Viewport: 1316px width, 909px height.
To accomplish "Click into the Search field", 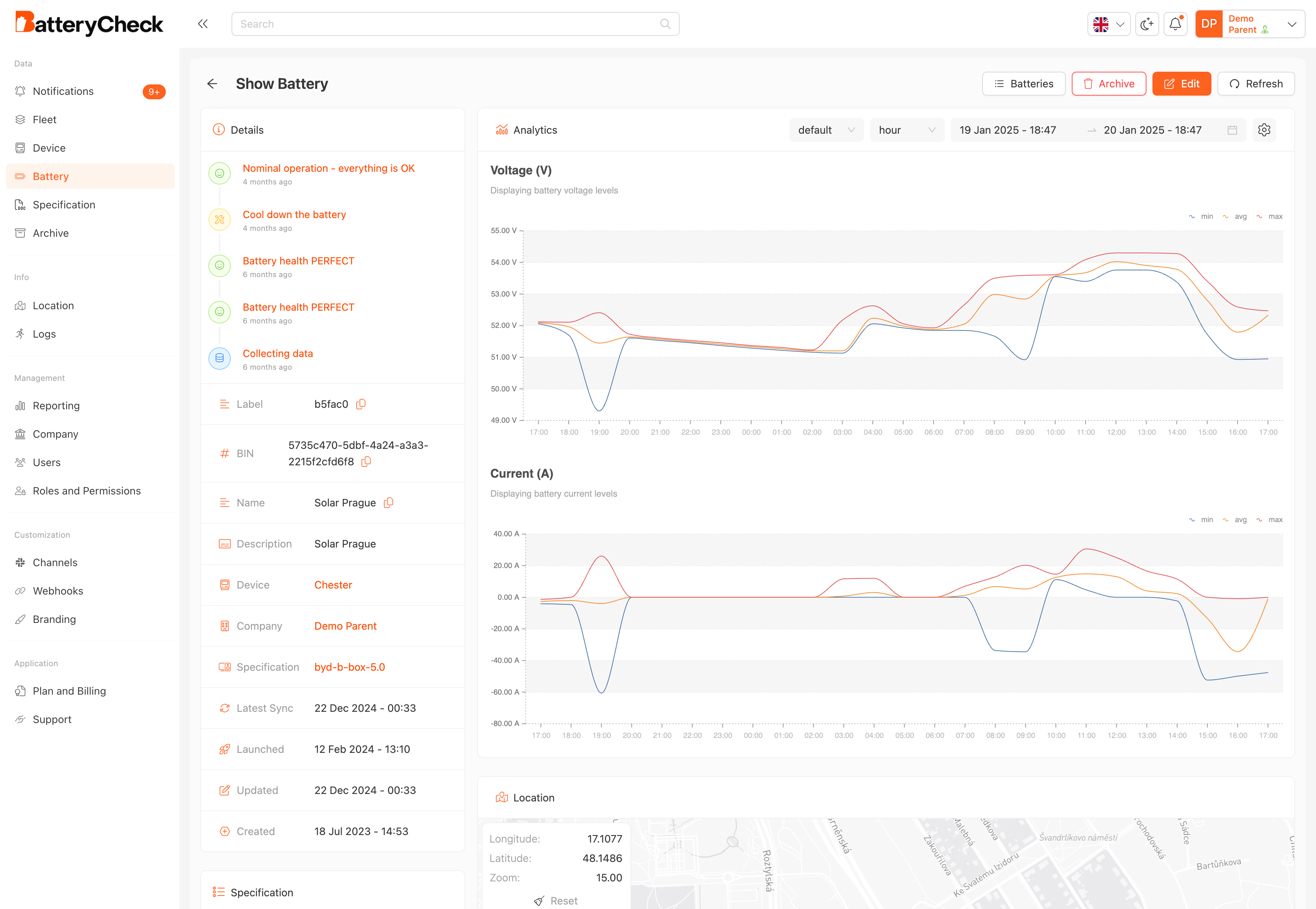I will point(450,24).
